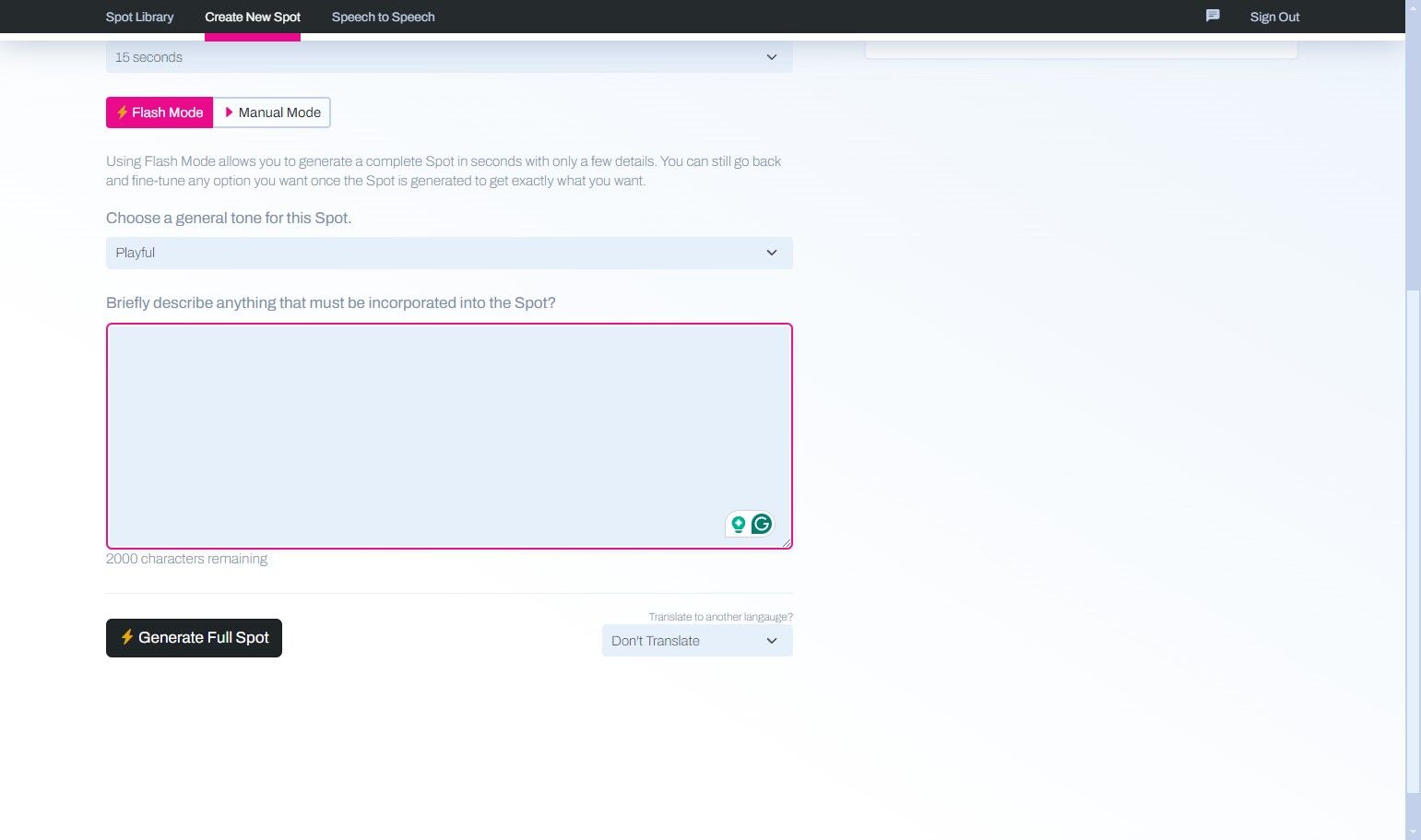Click the textarea resize handle corner
The width and height of the screenshot is (1421, 840).
(787, 544)
